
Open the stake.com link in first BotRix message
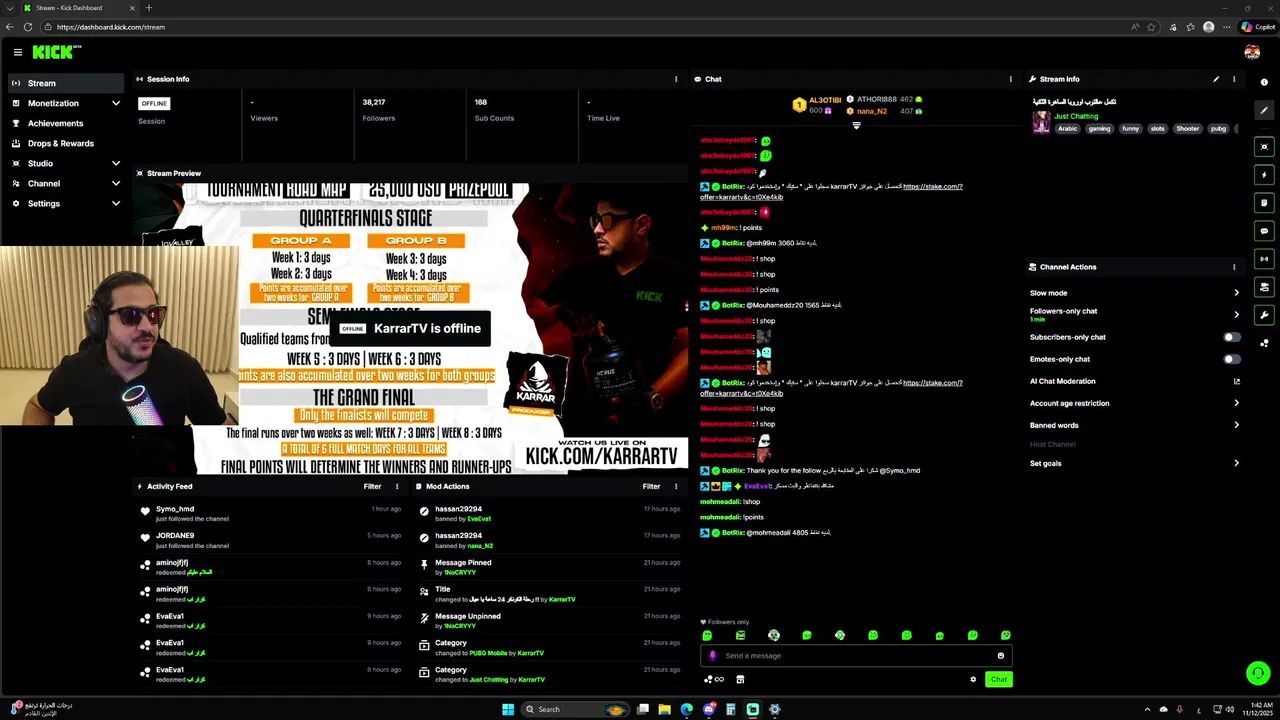tap(932, 187)
